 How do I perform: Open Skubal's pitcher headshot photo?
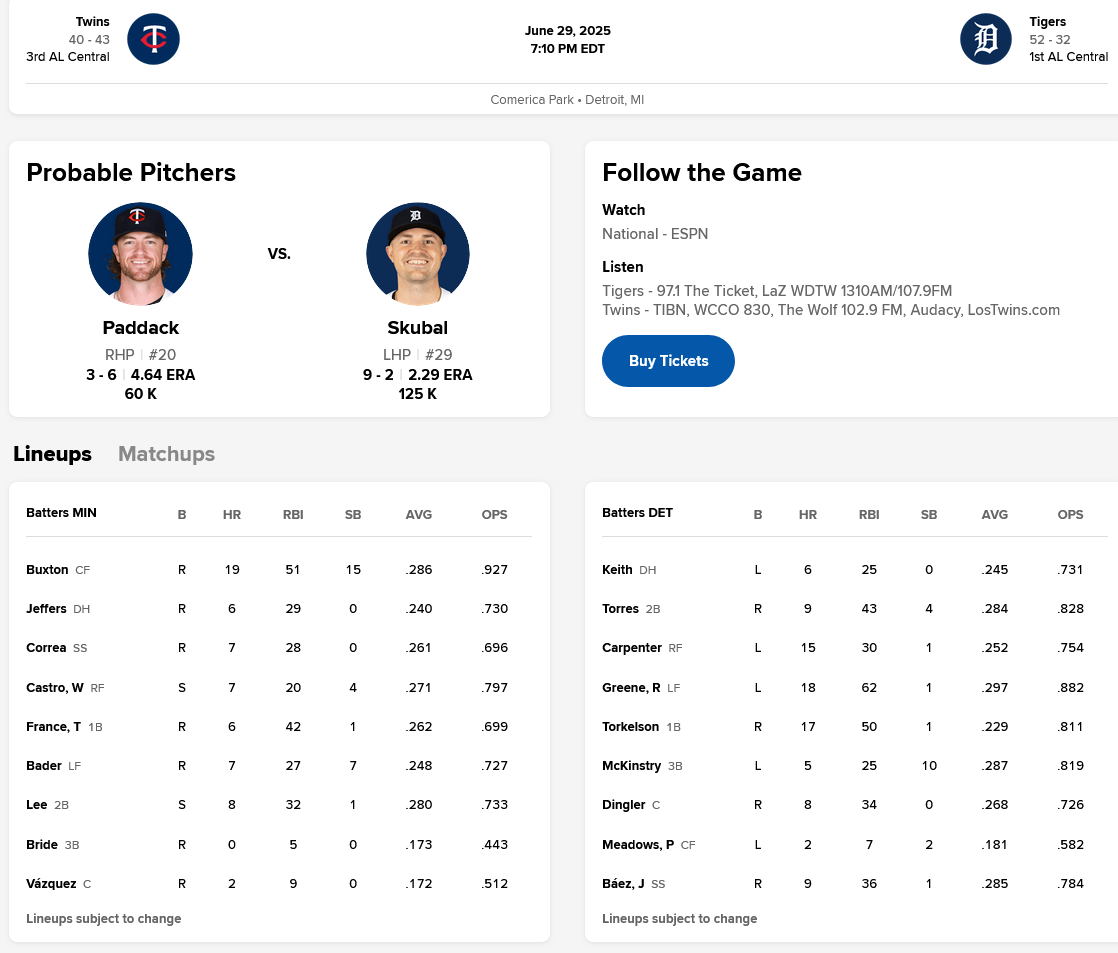pyautogui.click(x=418, y=254)
